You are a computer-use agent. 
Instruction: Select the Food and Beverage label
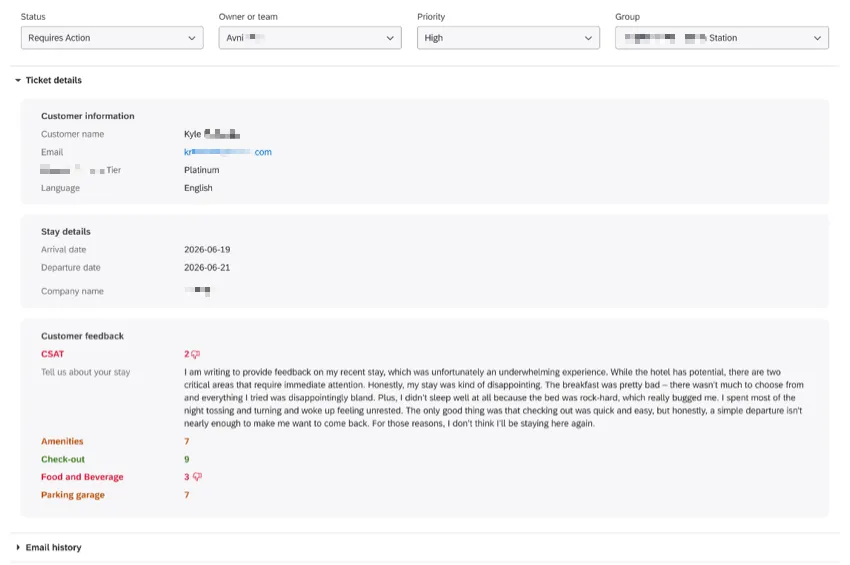click(x=82, y=477)
